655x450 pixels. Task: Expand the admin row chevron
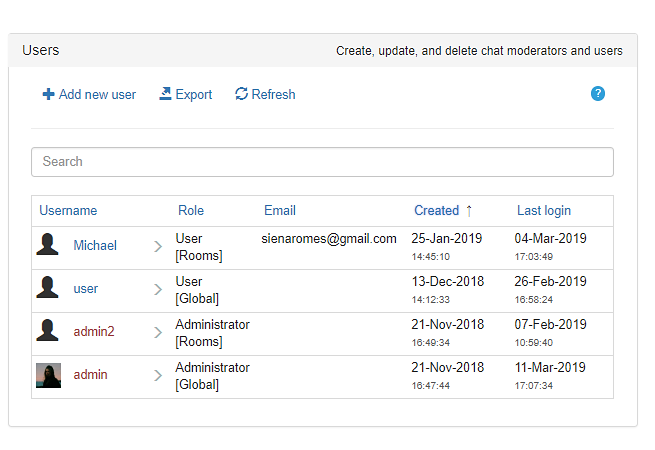click(x=158, y=376)
